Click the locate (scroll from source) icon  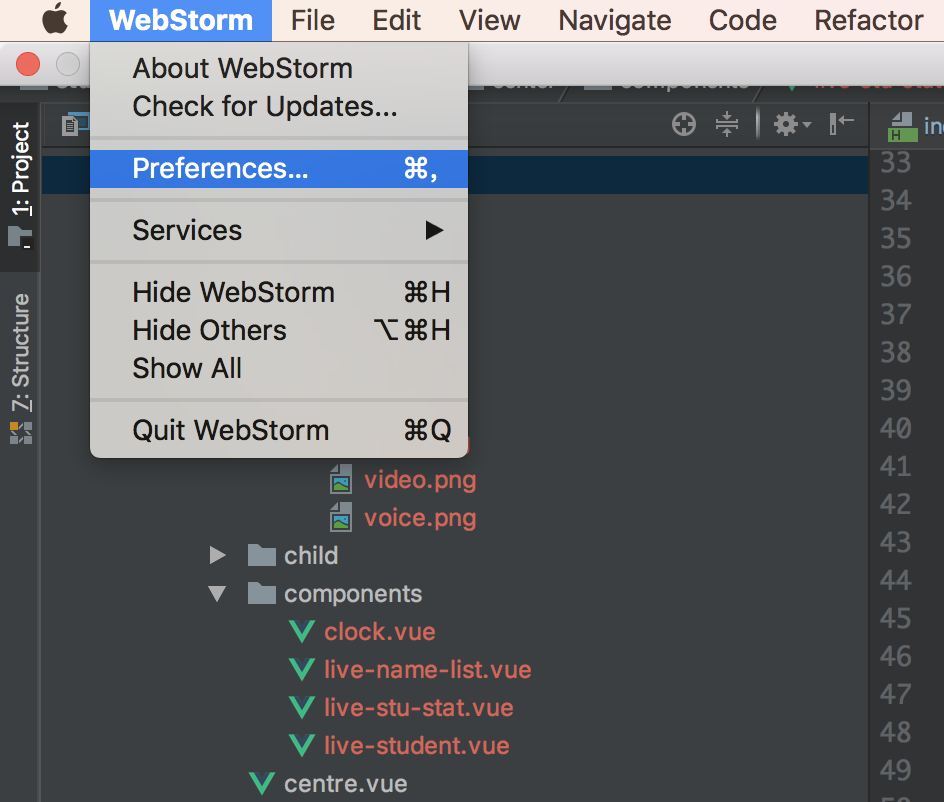coord(684,124)
